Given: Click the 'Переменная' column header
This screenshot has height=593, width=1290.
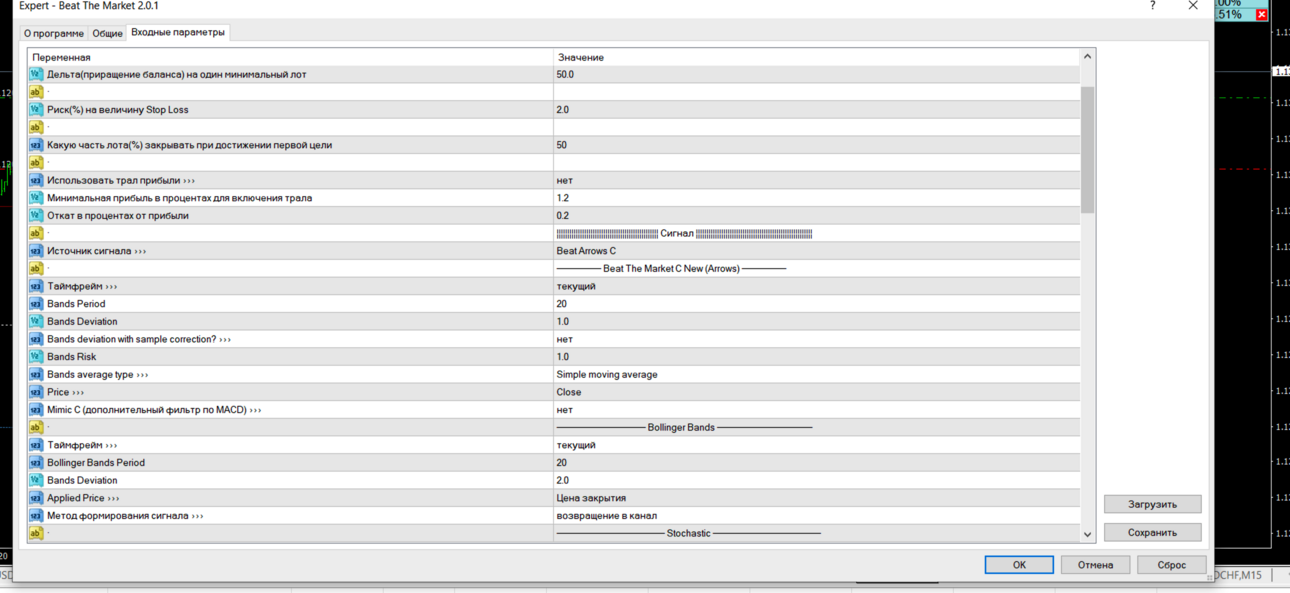Looking at the screenshot, I should 290,57.
